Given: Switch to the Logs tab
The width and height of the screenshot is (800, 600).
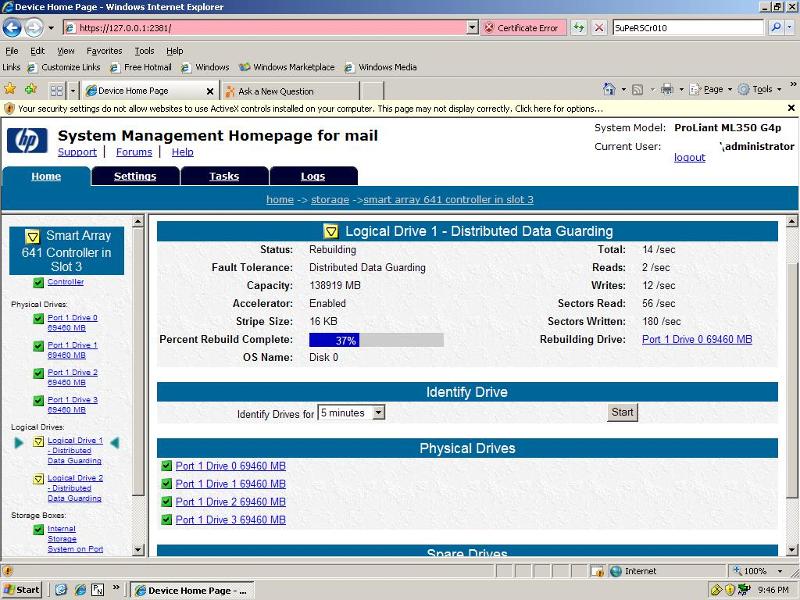Looking at the screenshot, I should pyautogui.click(x=313, y=176).
